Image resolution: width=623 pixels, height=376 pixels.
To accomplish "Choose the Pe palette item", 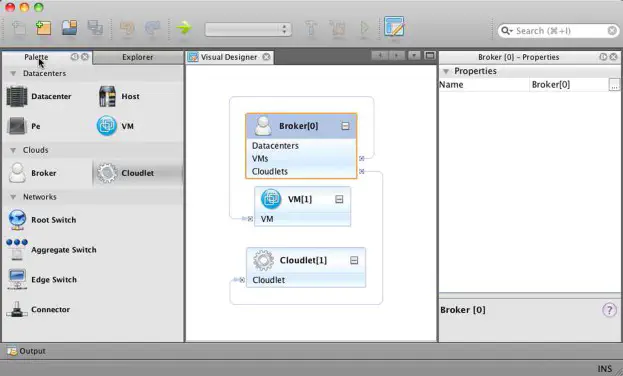I will pyautogui.click(x=24, y=126).
